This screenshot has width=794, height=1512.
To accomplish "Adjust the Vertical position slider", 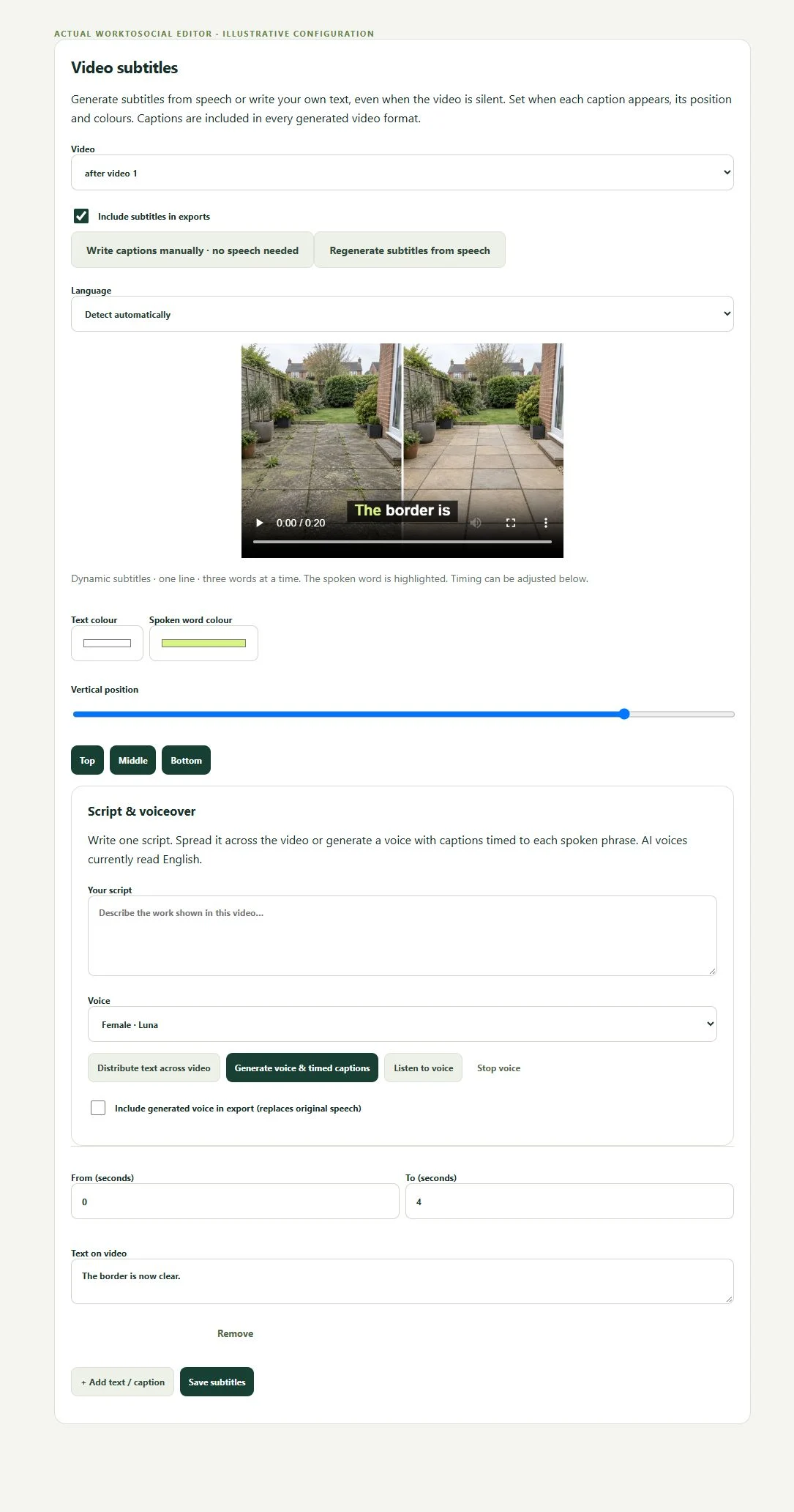I will point(403,714).
